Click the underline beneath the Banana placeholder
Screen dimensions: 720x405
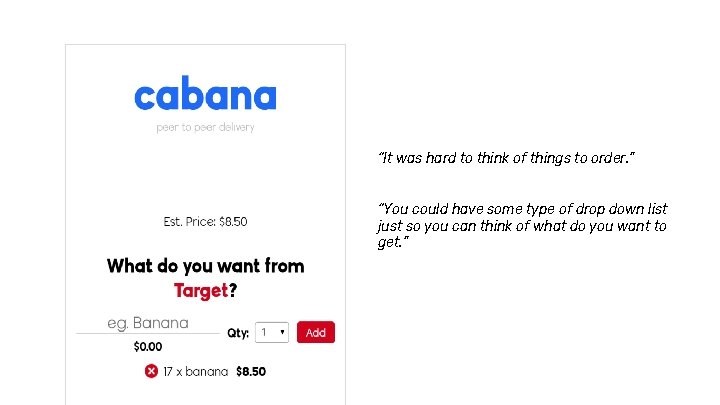[148, 333]
